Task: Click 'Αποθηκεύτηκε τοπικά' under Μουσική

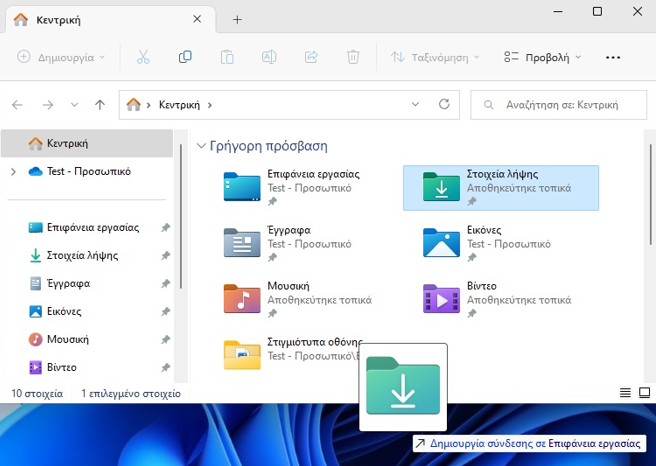Action: (320, 300)
